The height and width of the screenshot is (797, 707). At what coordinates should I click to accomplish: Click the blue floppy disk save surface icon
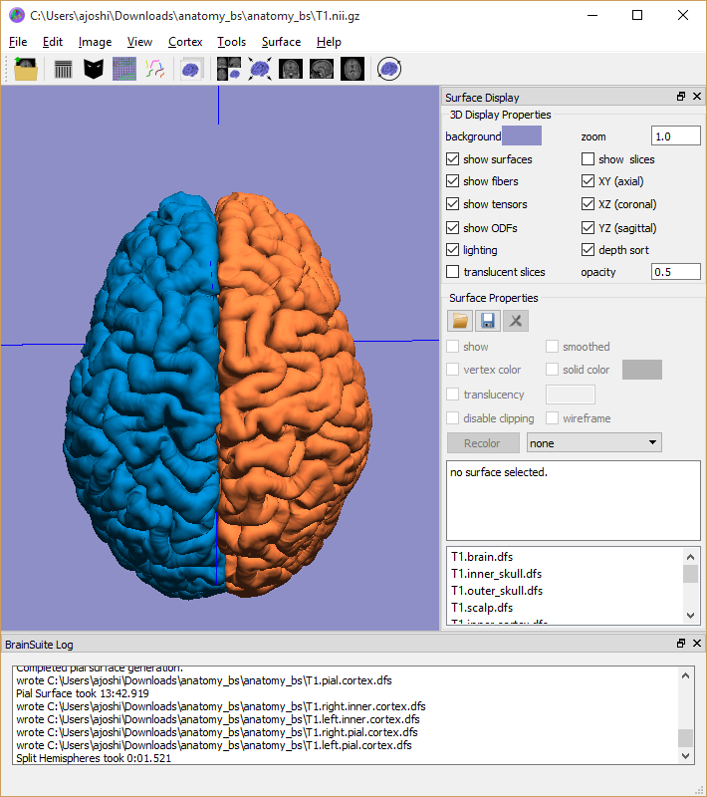pos(488,321)
